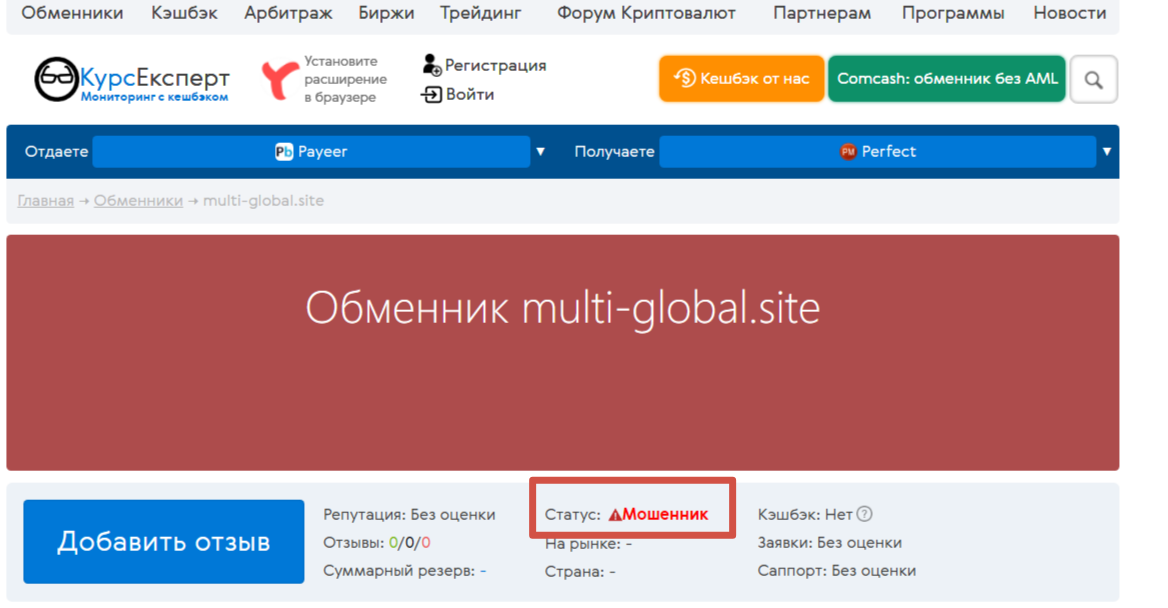Follow the Обменники breadcrumb link
This screenshot has width=1168, height=608.
[139, 200]
